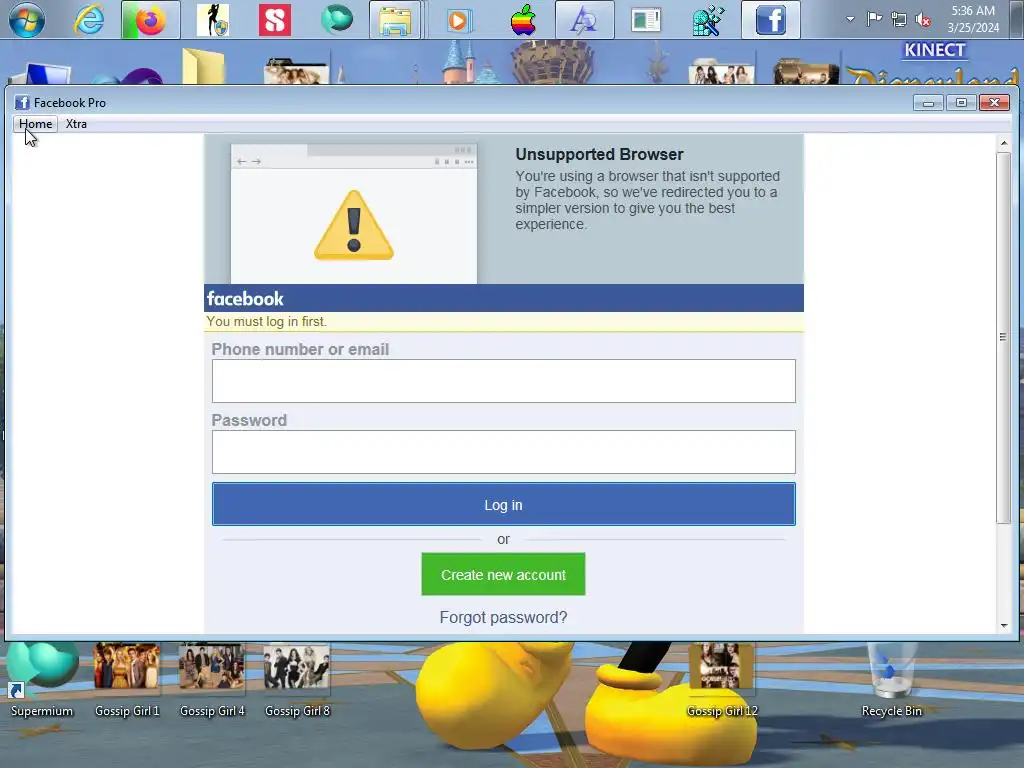
Task: Click 'You must log in first.' notice
Action: tap(266, 321)
